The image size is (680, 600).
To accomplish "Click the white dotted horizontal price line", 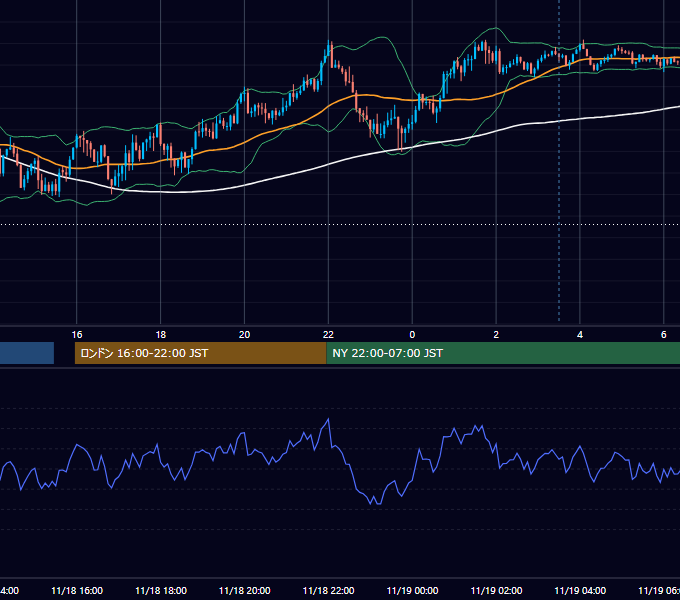I will pyautogui.click(x=340, y=225).
